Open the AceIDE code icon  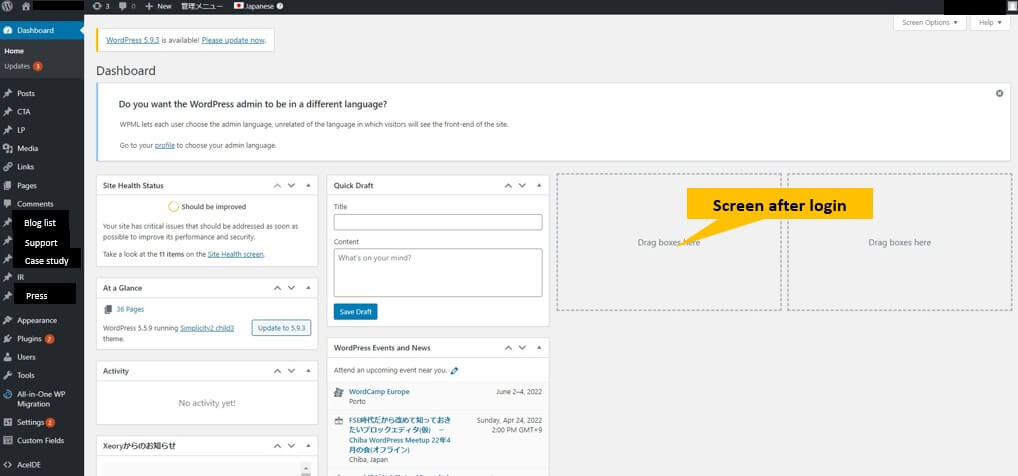(8, 465)
